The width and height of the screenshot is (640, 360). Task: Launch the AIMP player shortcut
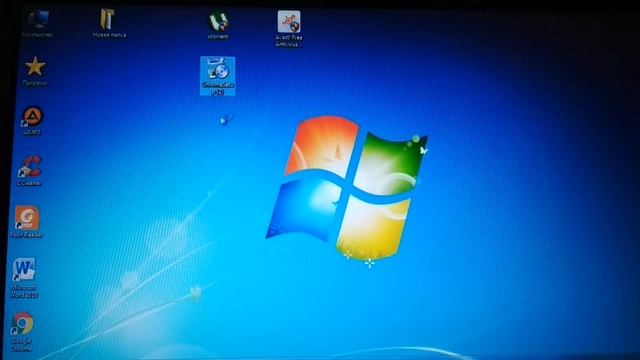tap(32, 121)
